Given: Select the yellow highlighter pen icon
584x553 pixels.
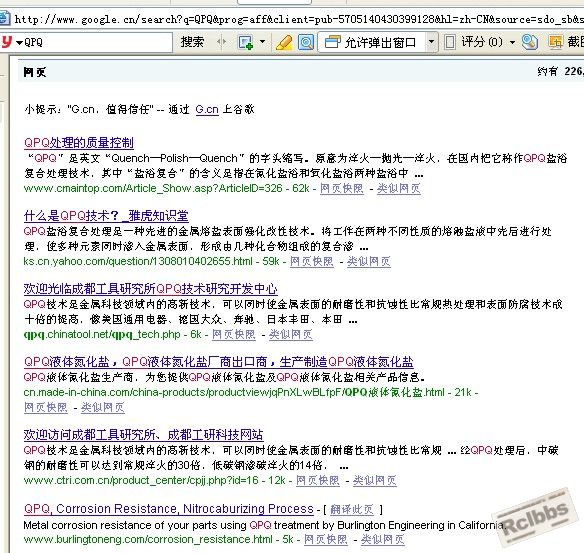Looking at the screenshot, I should [x=284, y=42].
